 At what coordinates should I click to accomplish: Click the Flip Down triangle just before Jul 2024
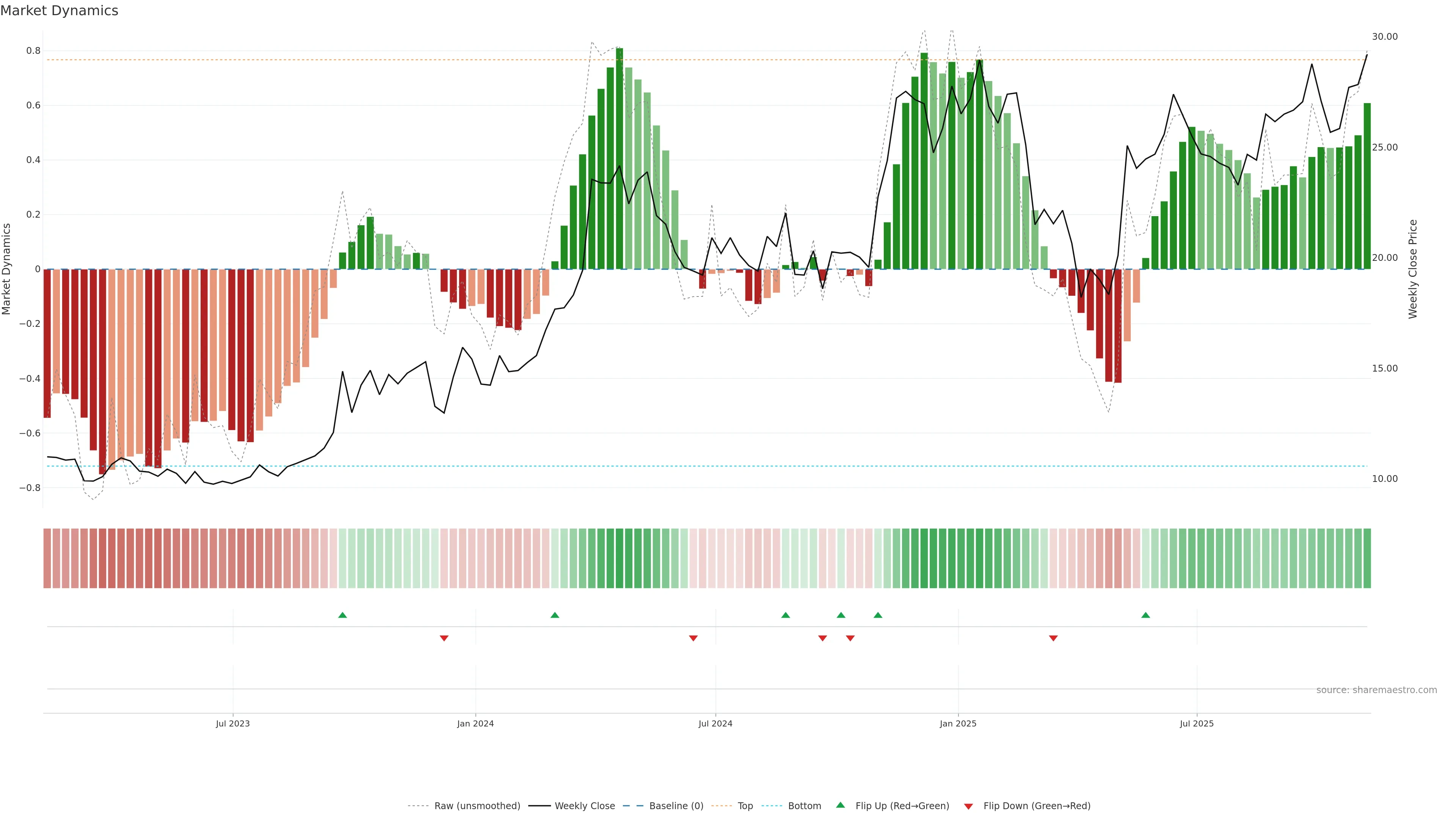click(693, 638)
